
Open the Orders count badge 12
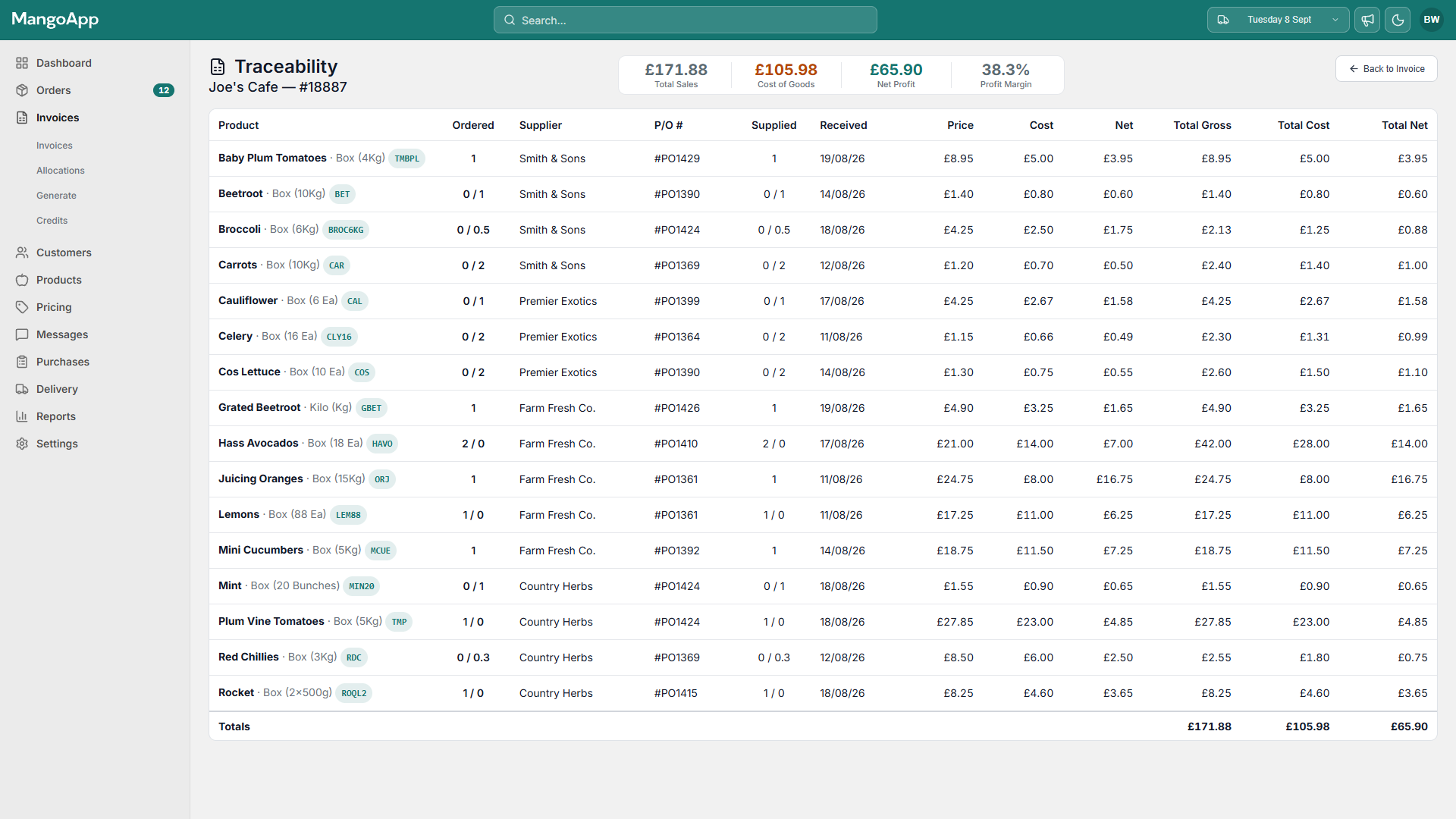pos(164,90)
